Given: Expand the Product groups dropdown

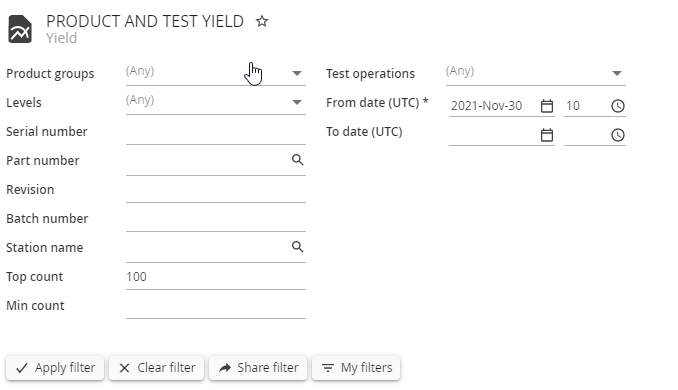Looking at the screenshot, I should 216,74.
